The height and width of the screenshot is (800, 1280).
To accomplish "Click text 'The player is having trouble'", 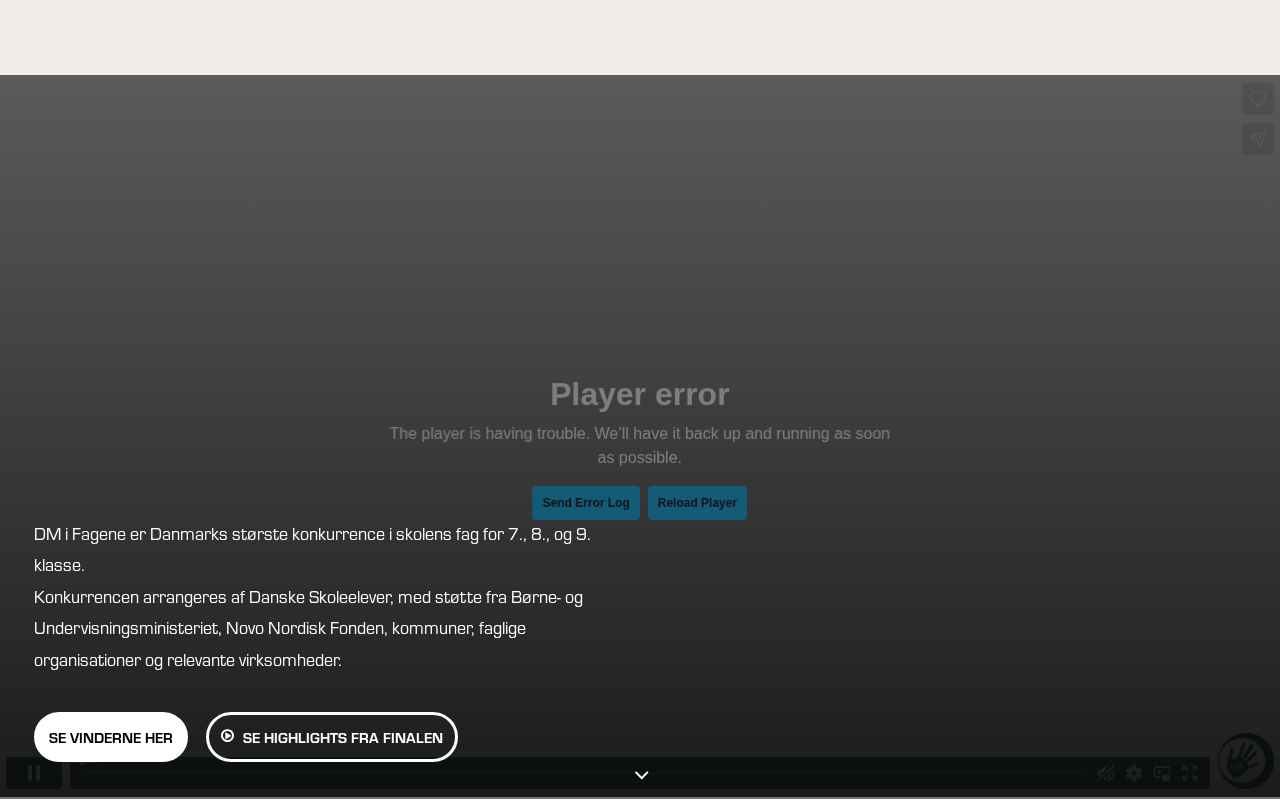I will click(487, 433).
